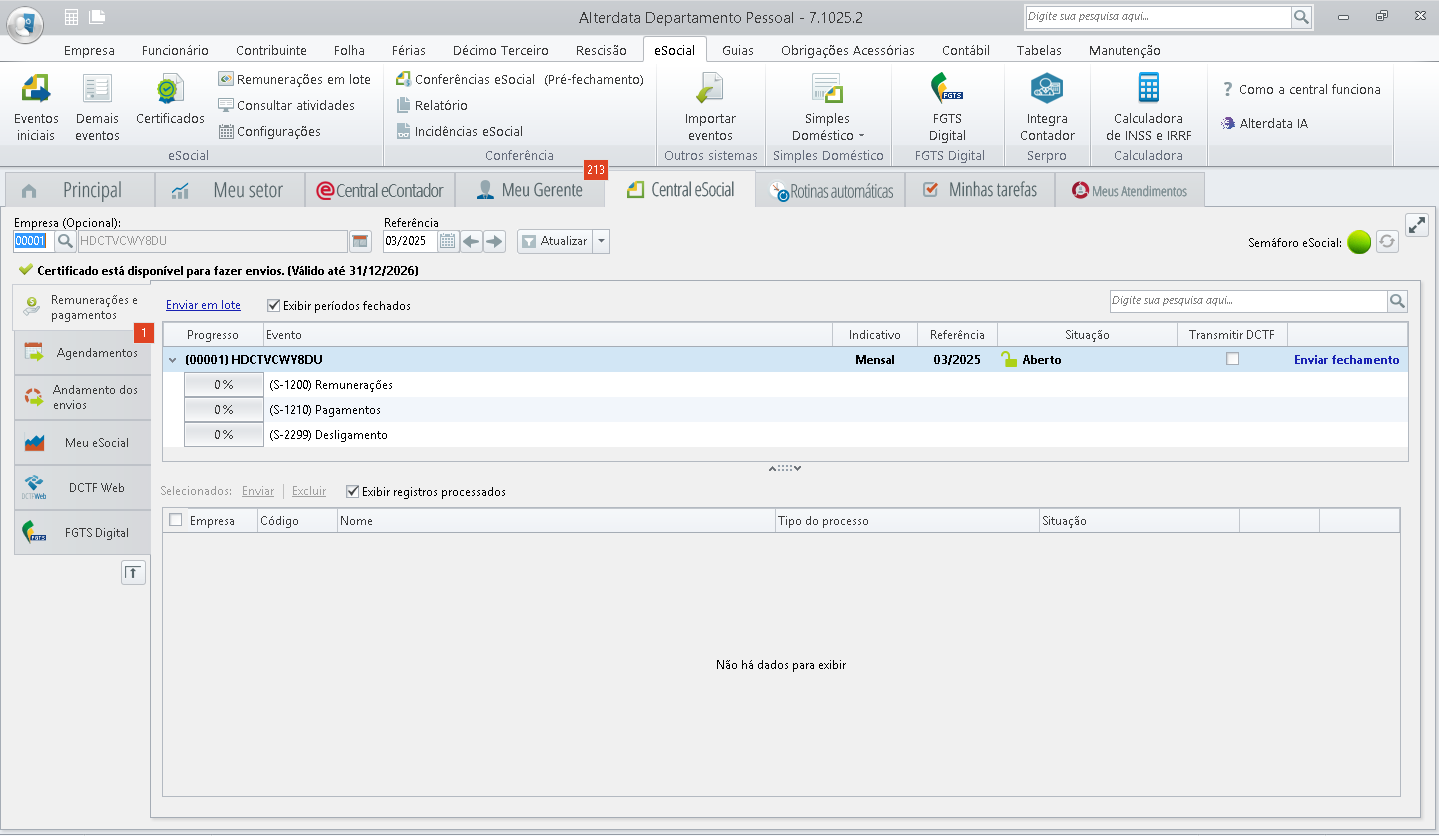Viewport: 1439px width, 836px height.
Task: Open the company list icon beside Empresa name
Action: point(360,241)
